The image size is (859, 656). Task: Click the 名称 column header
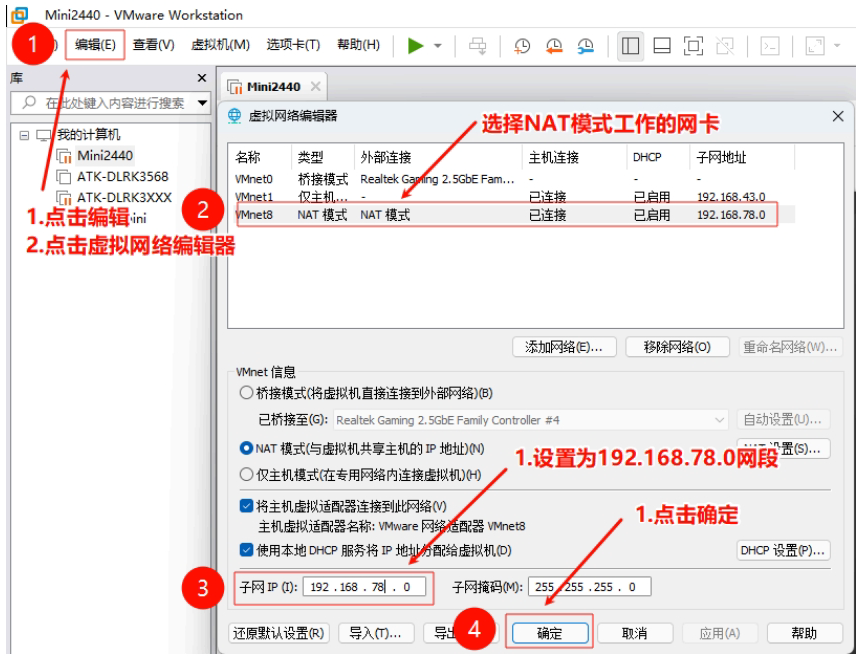pos(248,158)
